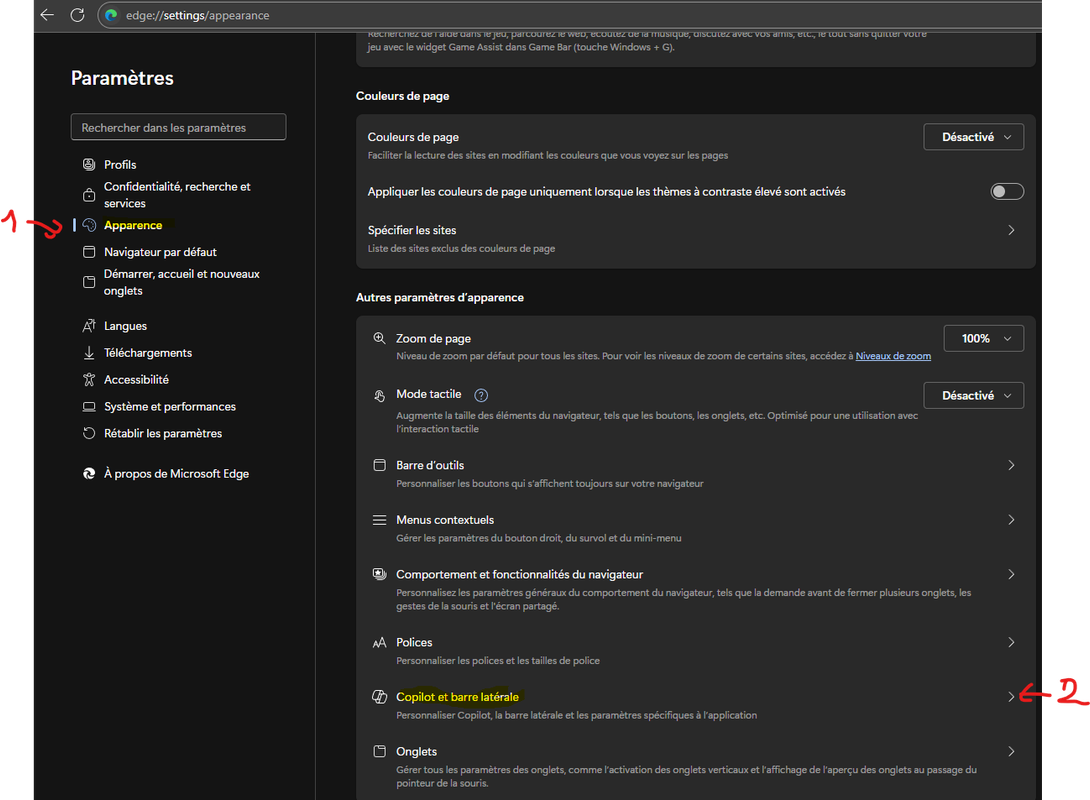
Task: Open Accessibilité settings section
Action: 136,379
